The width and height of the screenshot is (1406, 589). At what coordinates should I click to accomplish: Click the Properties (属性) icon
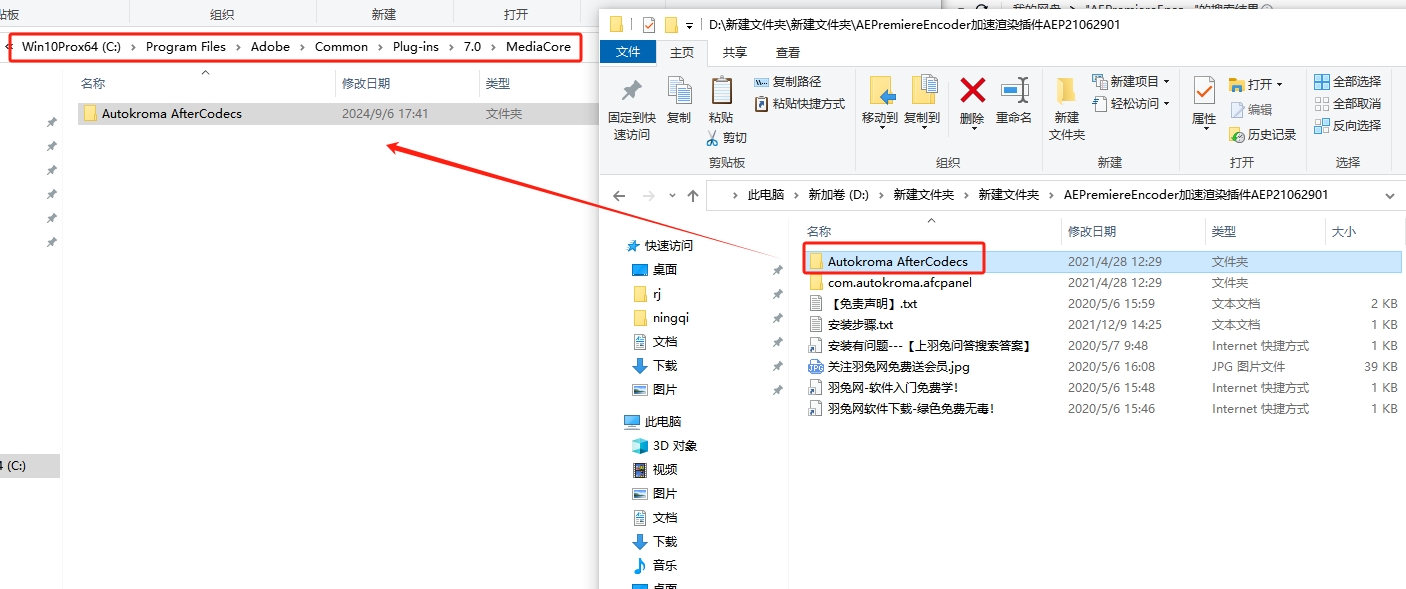click(1204, 91)
